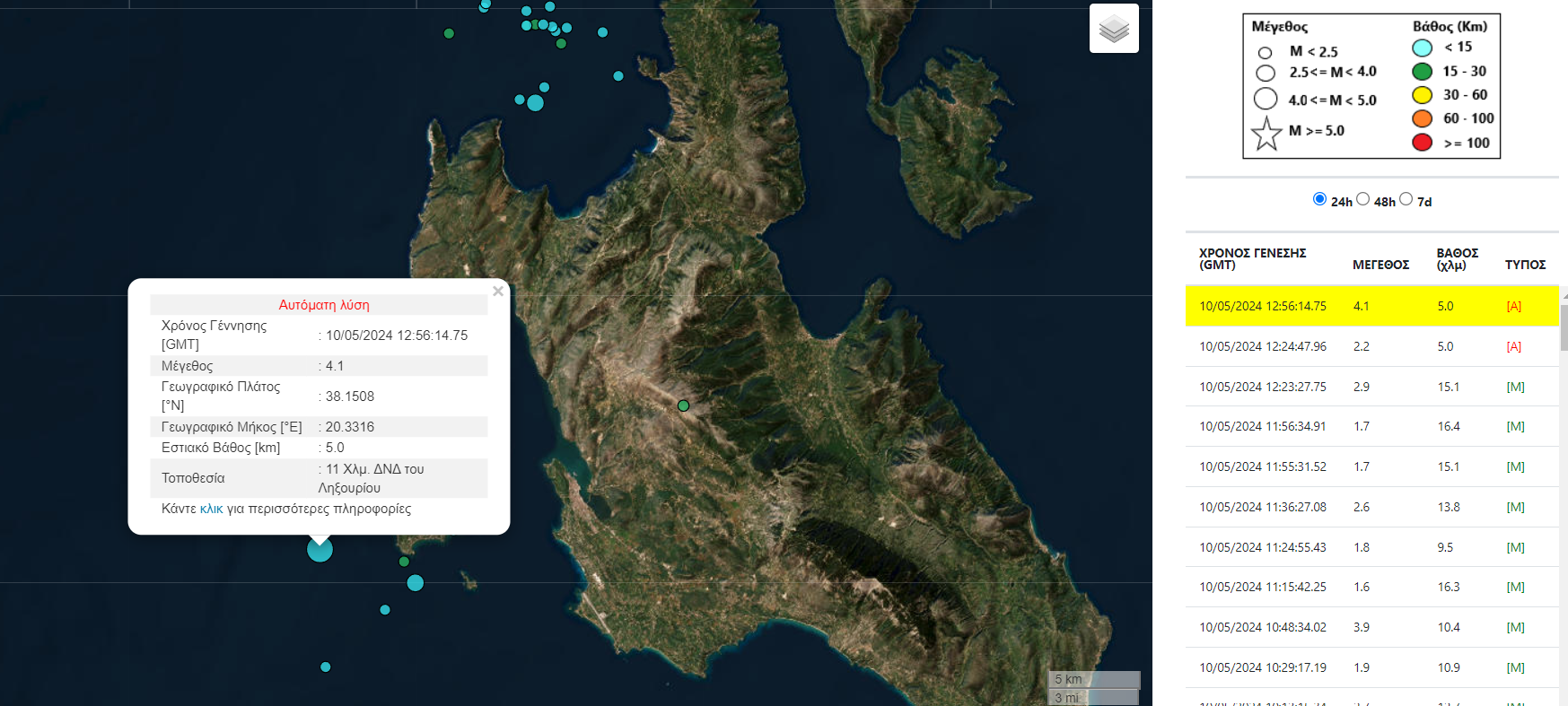
Task: Select the 24h time range radio
Action: [1319, 199]
